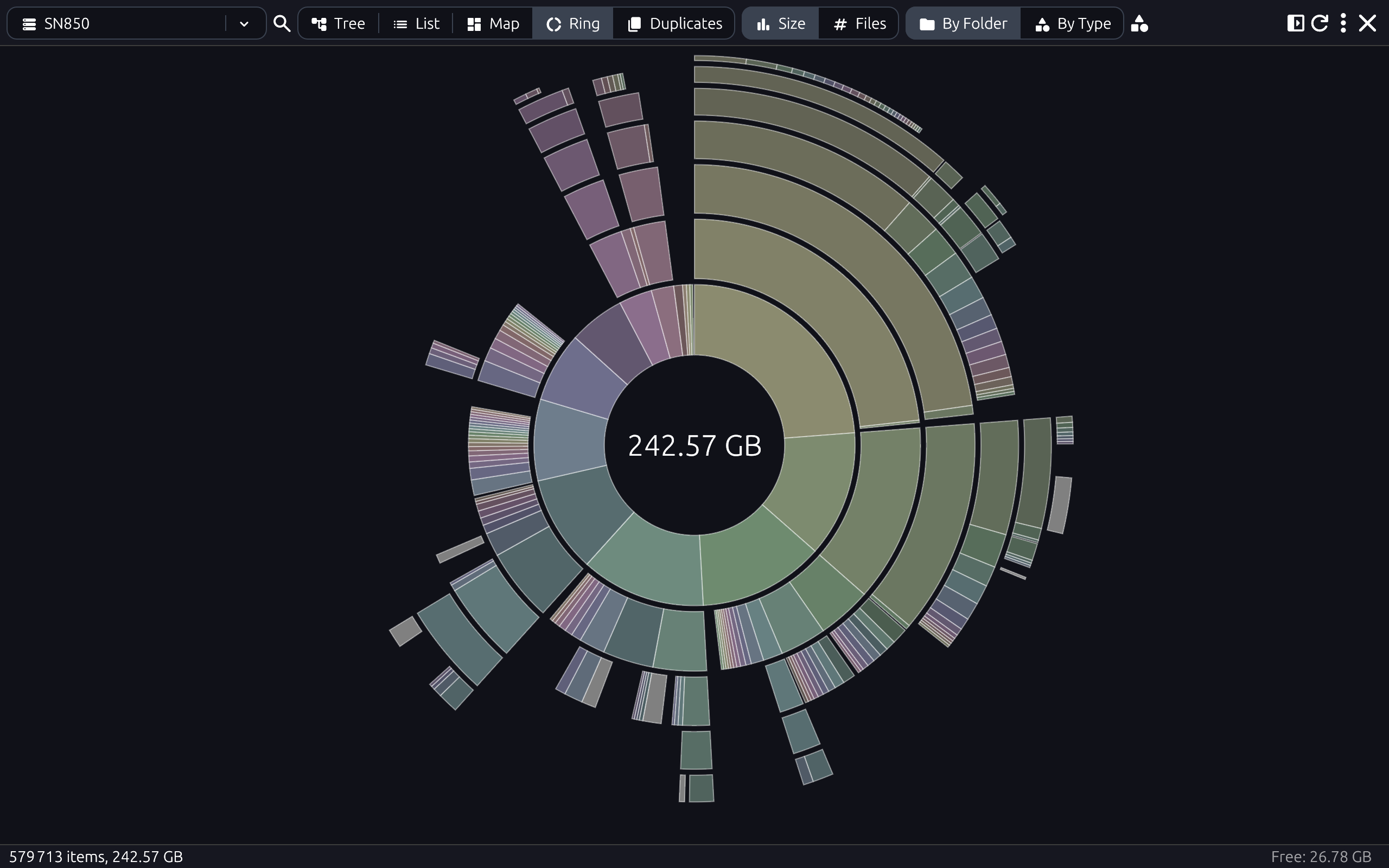Image resolution: width=1389 pixels, height=868 pixels.
Task: Enable Size display mode
Action: 780,23
